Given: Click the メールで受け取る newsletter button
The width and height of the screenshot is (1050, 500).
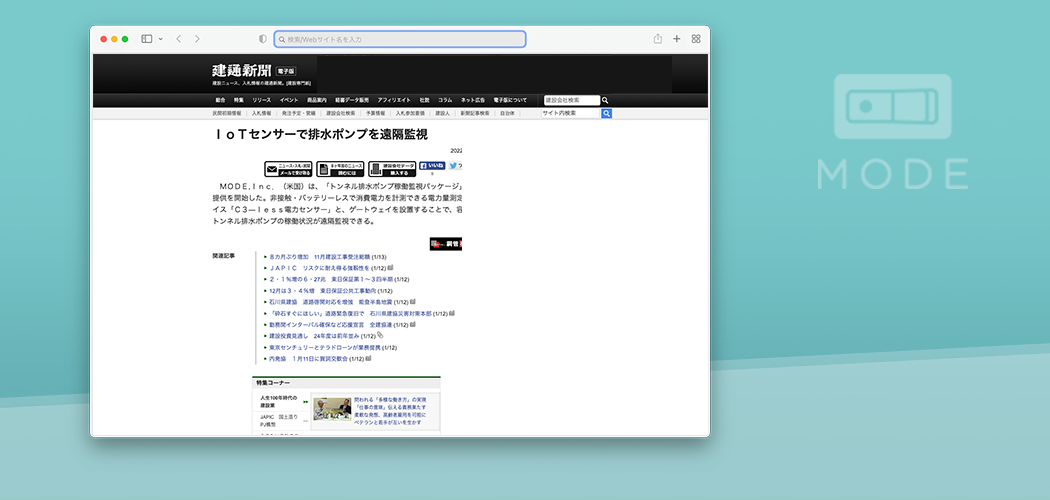Looking at the screenshot, I should 288,169.
